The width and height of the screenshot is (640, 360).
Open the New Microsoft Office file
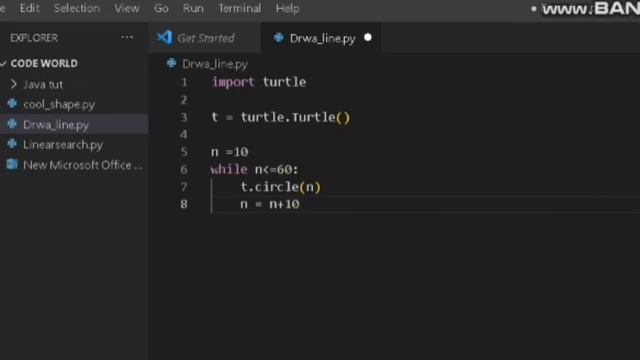click(x=83, y=165)
